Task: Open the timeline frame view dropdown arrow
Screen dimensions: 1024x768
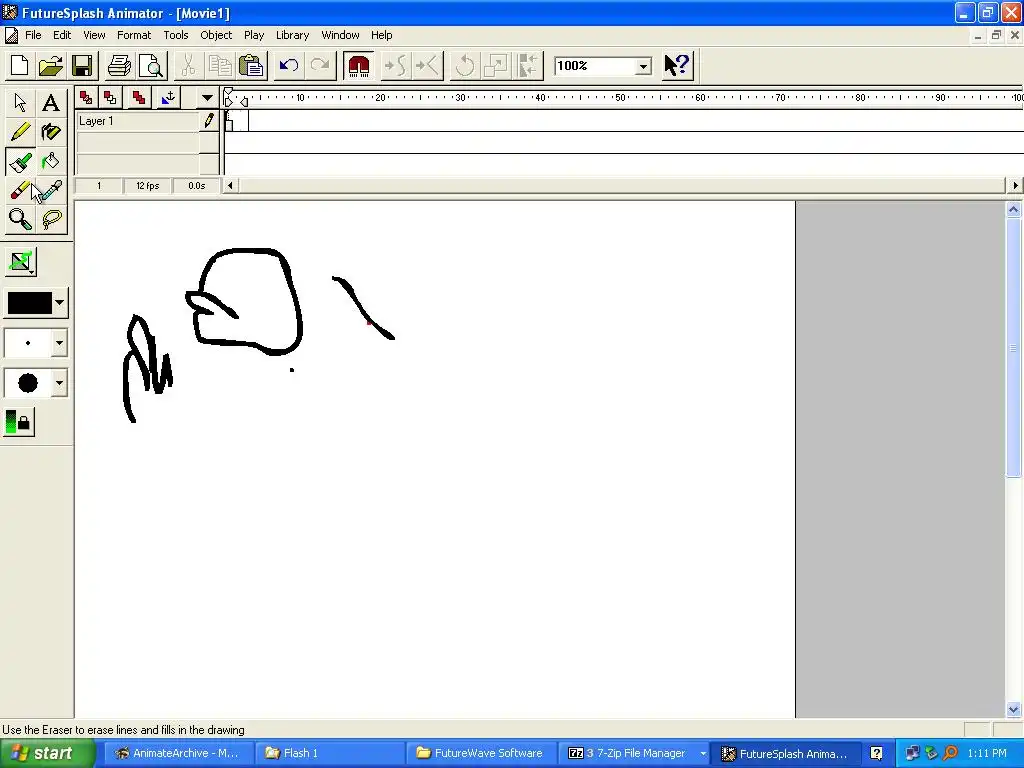Action: (207, 98)
